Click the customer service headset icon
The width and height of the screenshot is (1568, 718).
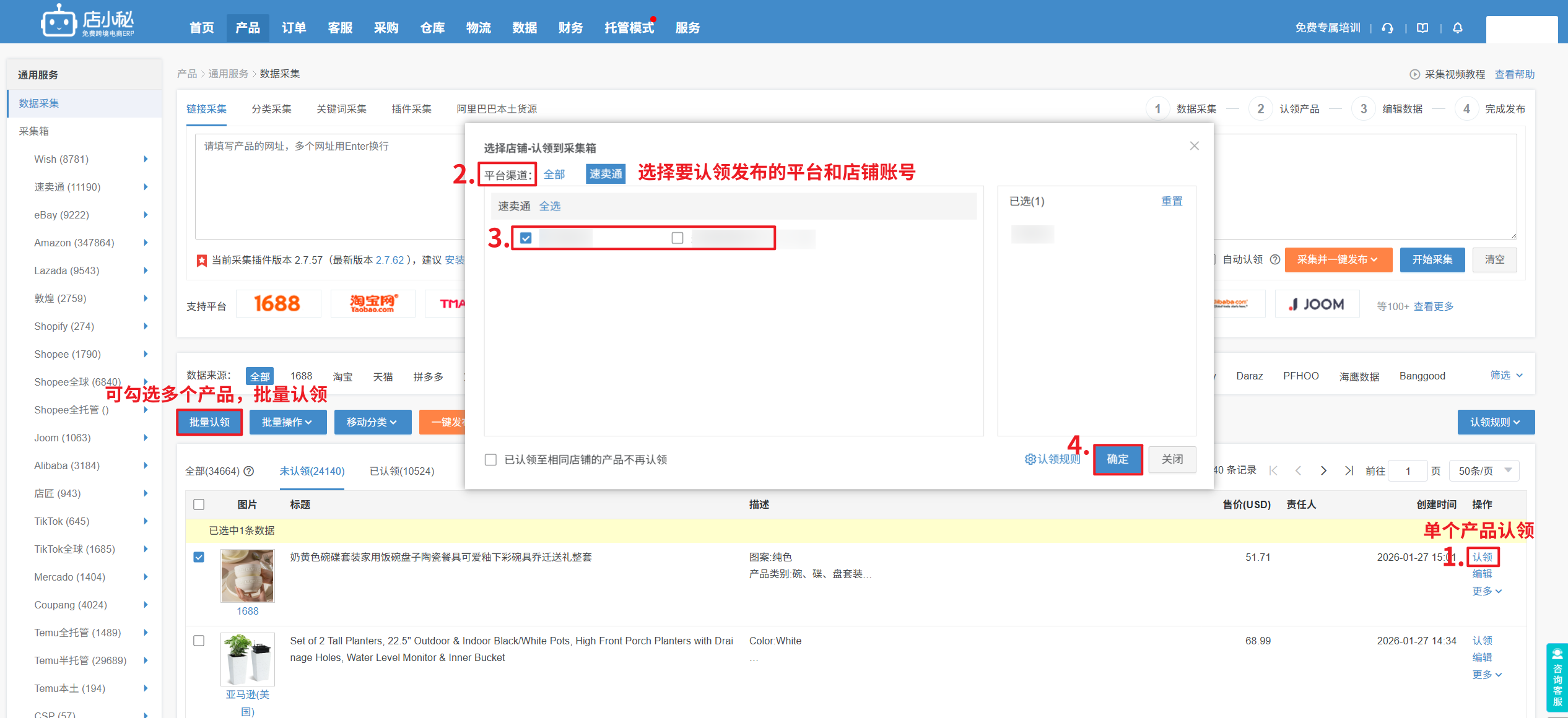click(1387, 28)
